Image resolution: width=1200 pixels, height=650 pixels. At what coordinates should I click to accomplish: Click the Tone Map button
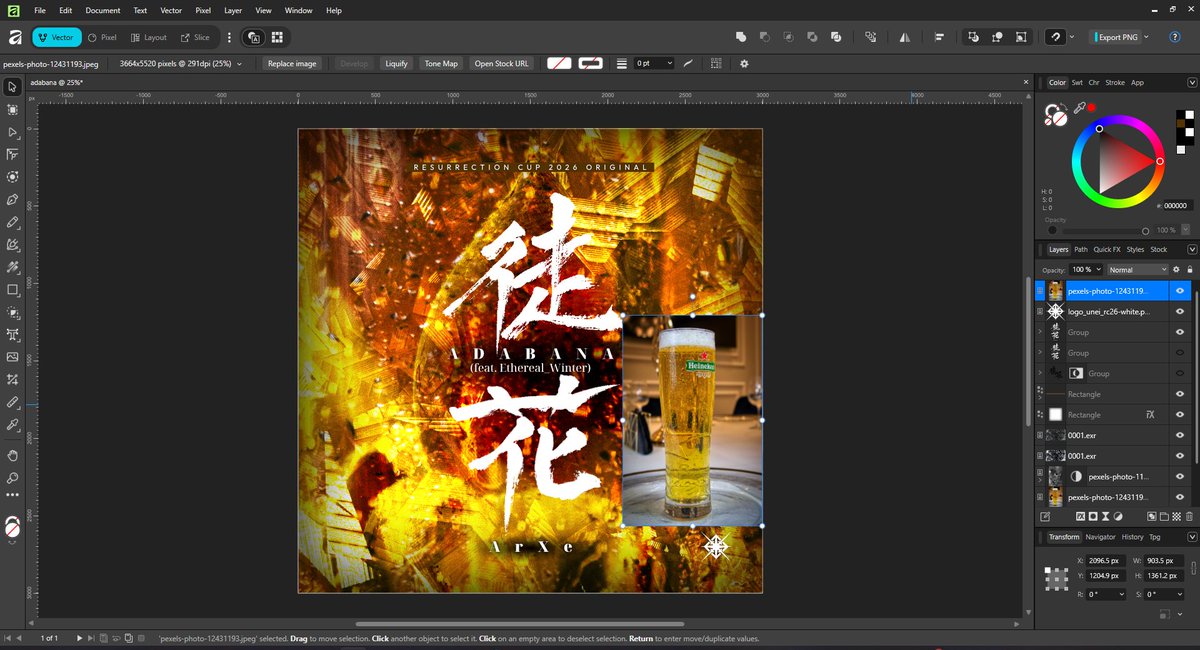point(441,63)
